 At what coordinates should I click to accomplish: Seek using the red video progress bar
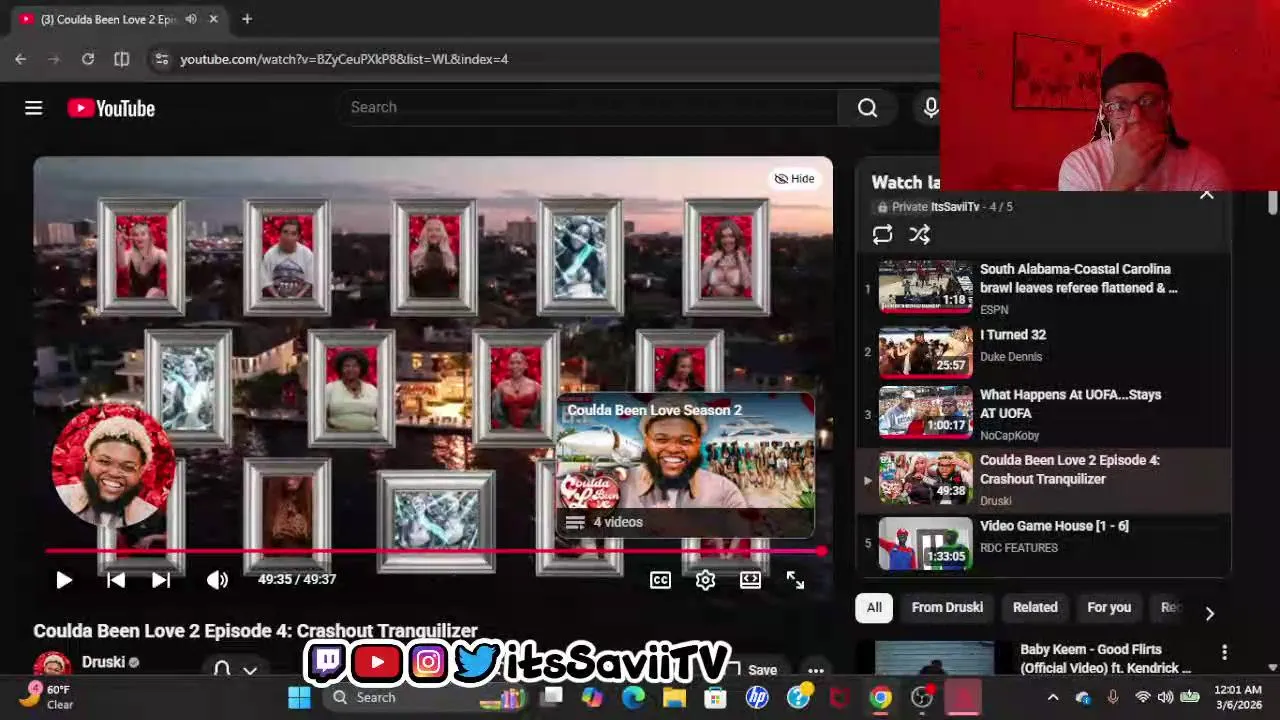pyautogui.click(x=433, y=551)
